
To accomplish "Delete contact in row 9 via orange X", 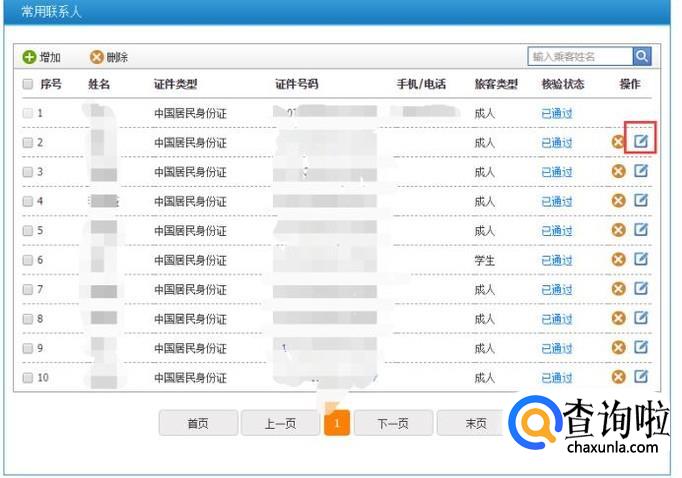I will [x=618, y=348].
